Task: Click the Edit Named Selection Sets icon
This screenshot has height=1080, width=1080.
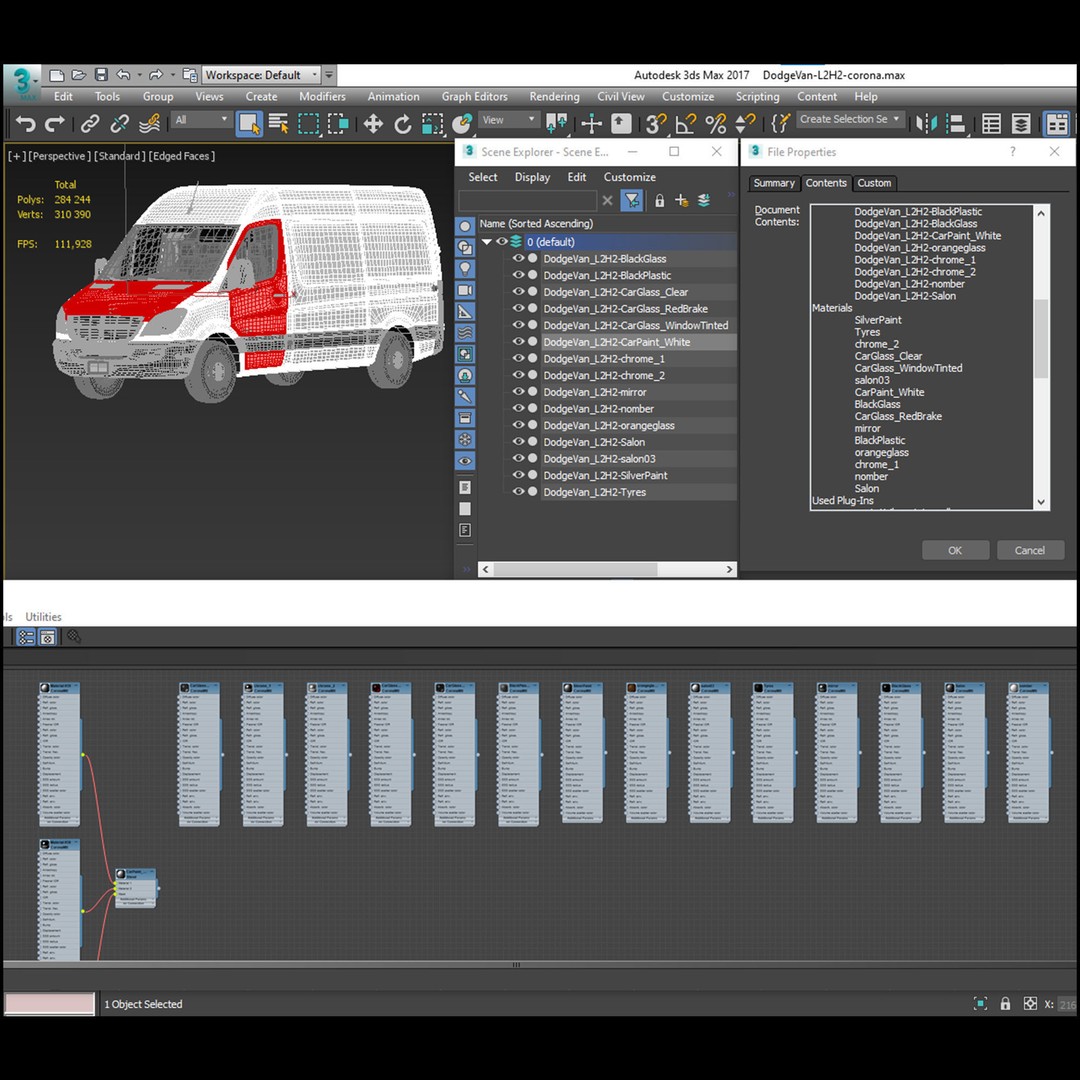Action: click(x=780, y=124)
